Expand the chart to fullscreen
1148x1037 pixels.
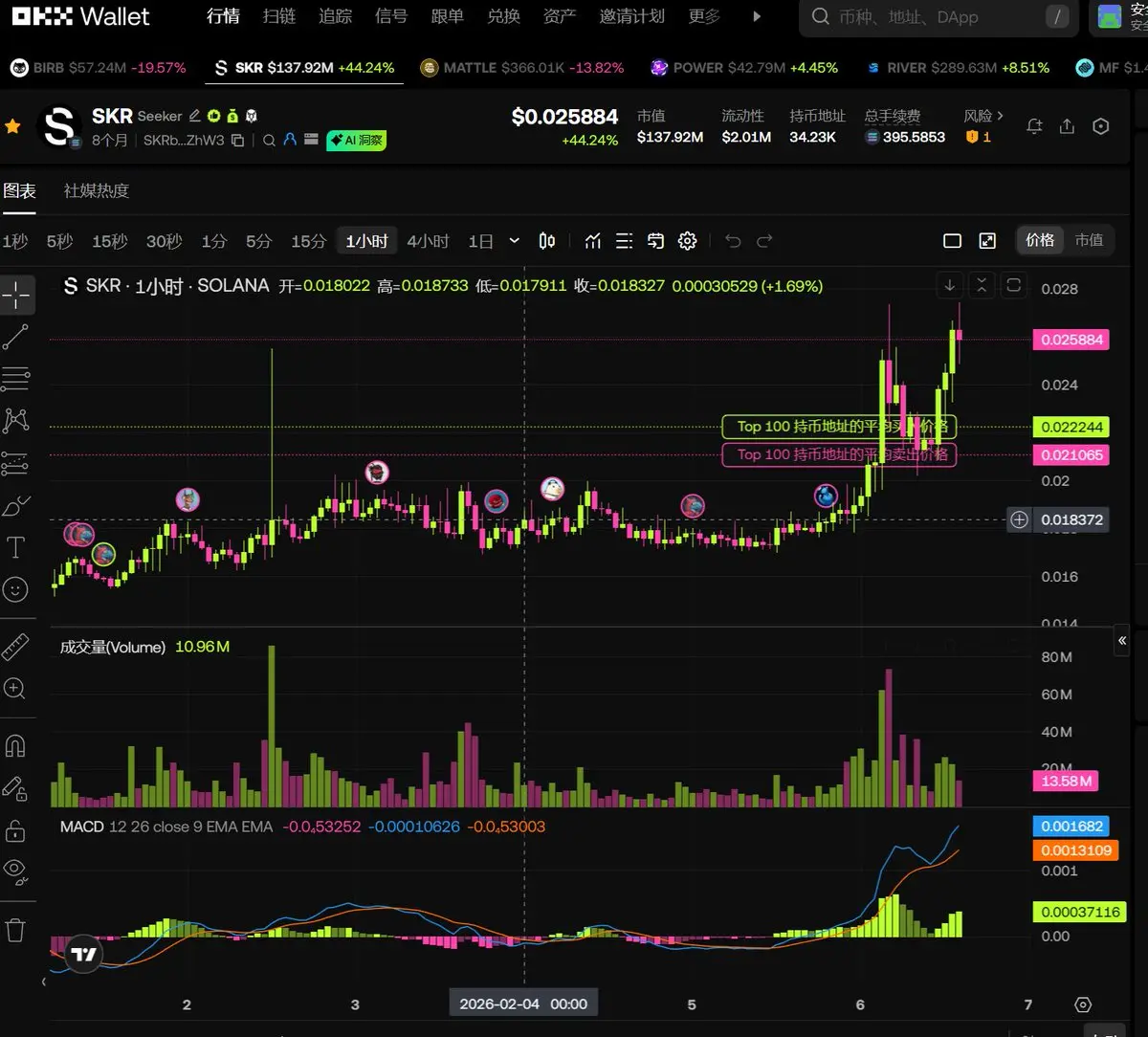pos(987,241)
